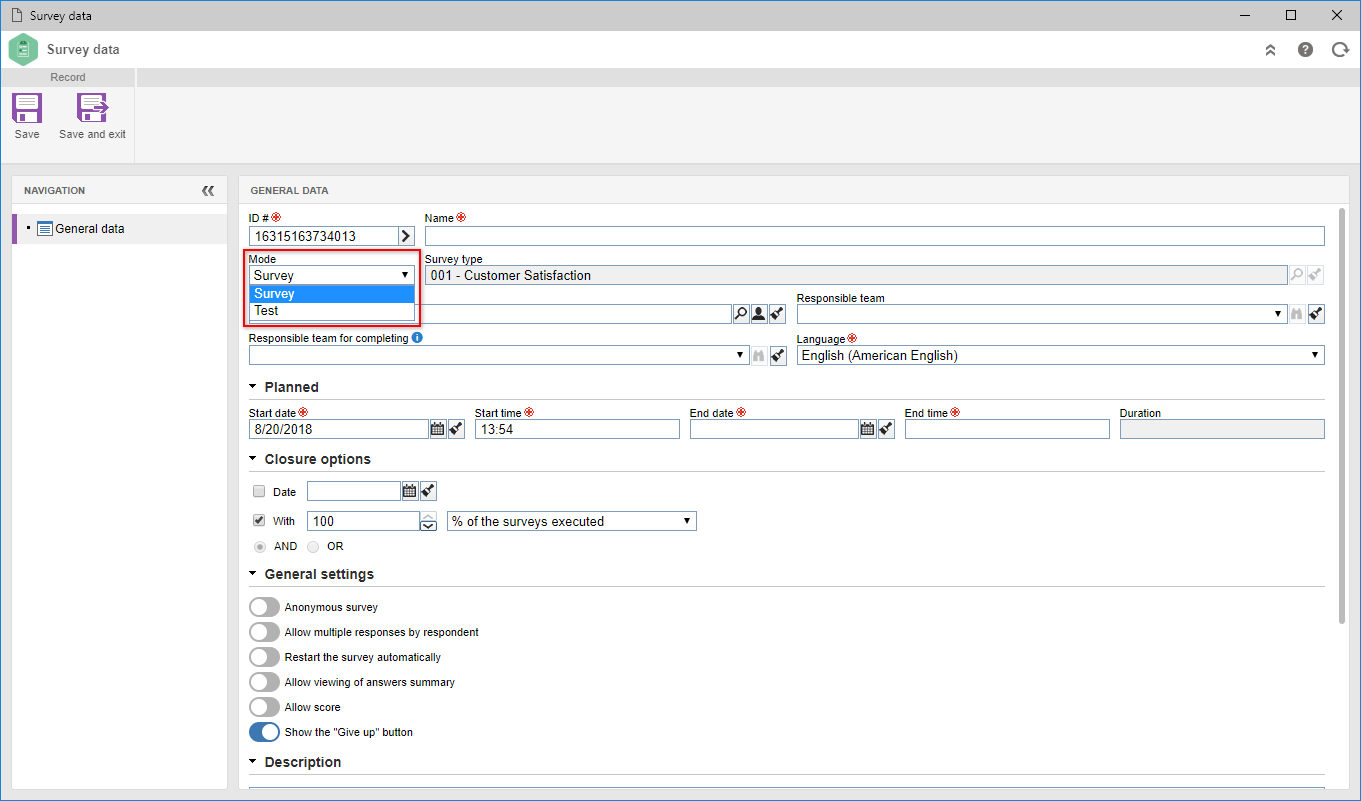1361x801 pixels.
Task: Clear the Start date with brush icon
Action: click(456, 429)
